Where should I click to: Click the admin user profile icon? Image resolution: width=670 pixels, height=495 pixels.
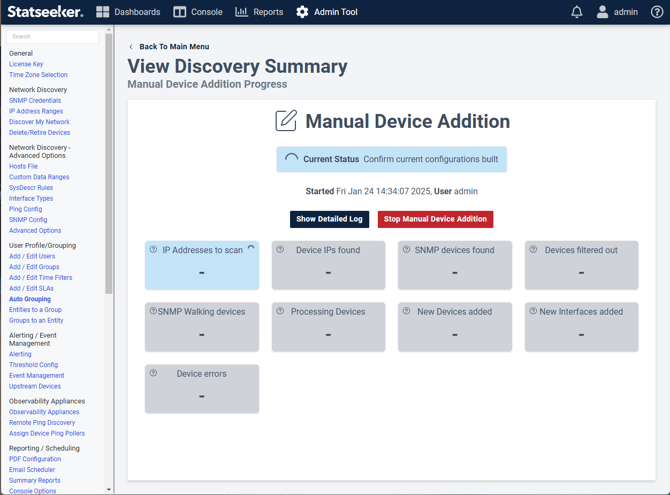pos(602,12)
